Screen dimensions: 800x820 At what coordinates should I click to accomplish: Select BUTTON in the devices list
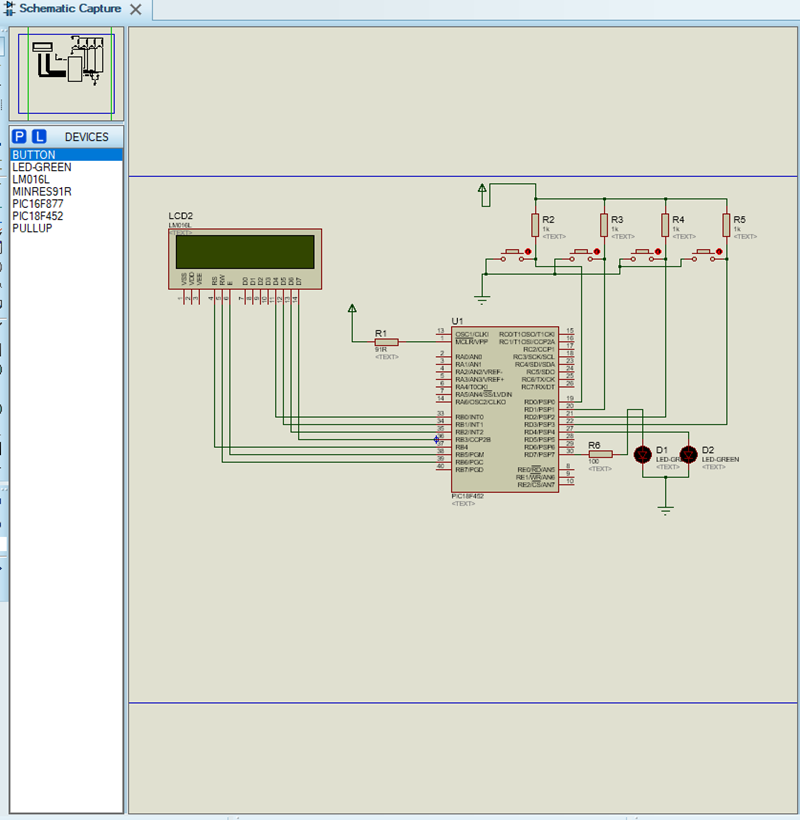34,155
